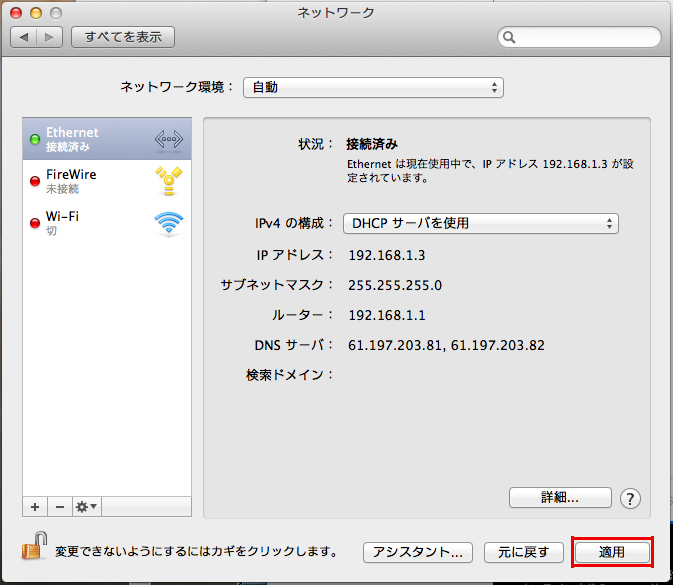
Task: Click the Ethernet interface arrows icon
Action: tap(169, 139)
